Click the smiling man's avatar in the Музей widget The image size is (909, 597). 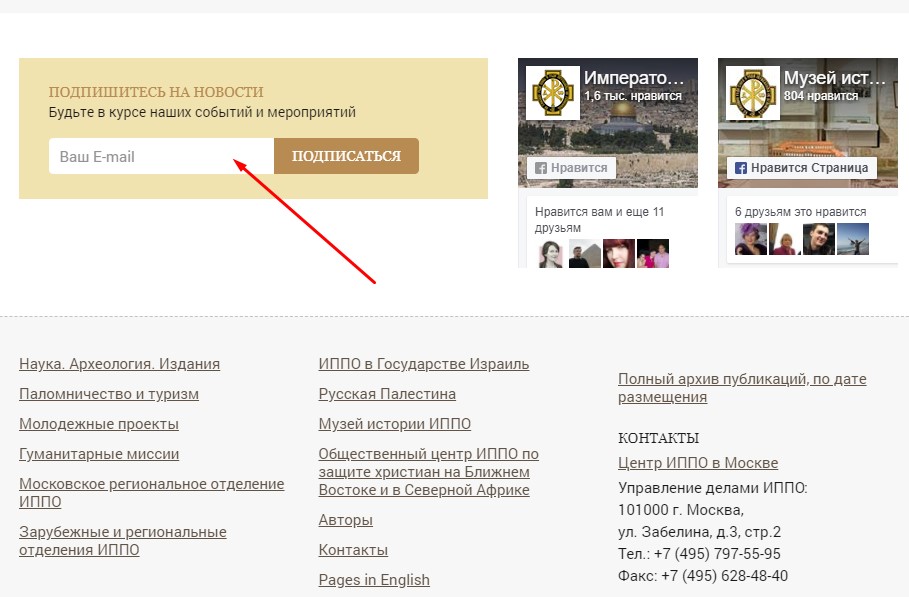click(x=819, y=240)
